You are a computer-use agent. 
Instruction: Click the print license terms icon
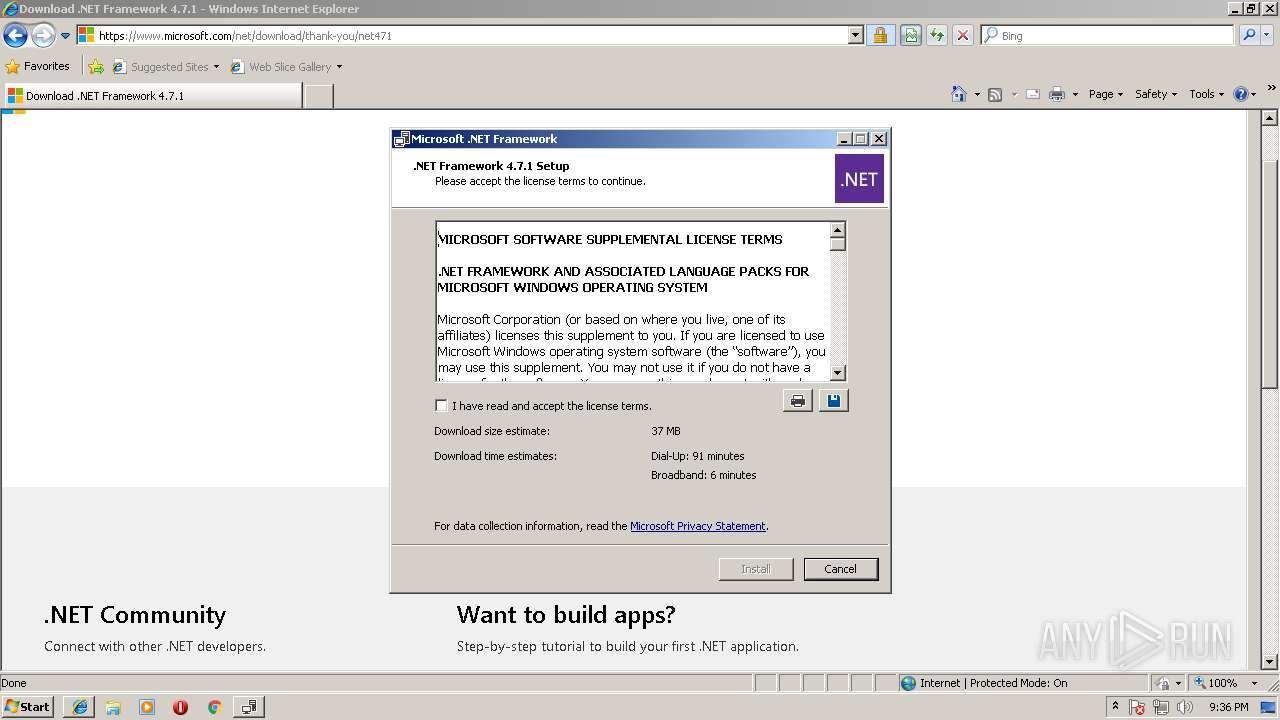coord(797,401)
